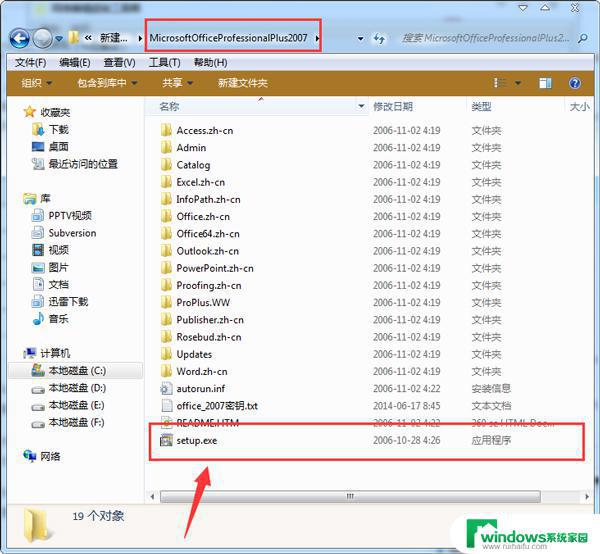This screenshot has height=554, width=600.
Task: Select 收藏夹 in navigation pane
Action: (x=55, y=112)
